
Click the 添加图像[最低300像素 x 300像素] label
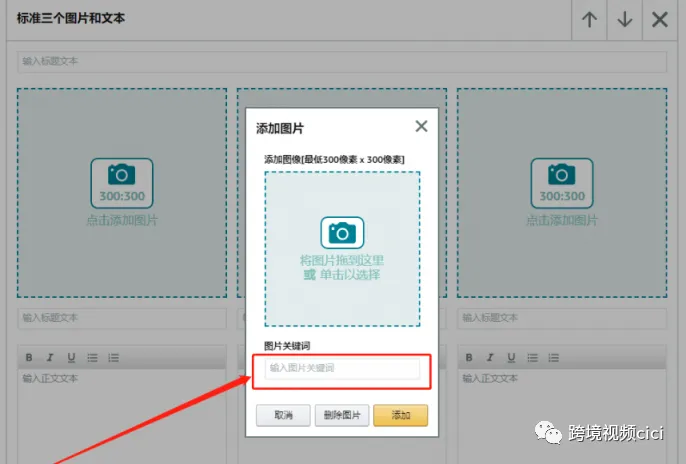click(334, 160)
